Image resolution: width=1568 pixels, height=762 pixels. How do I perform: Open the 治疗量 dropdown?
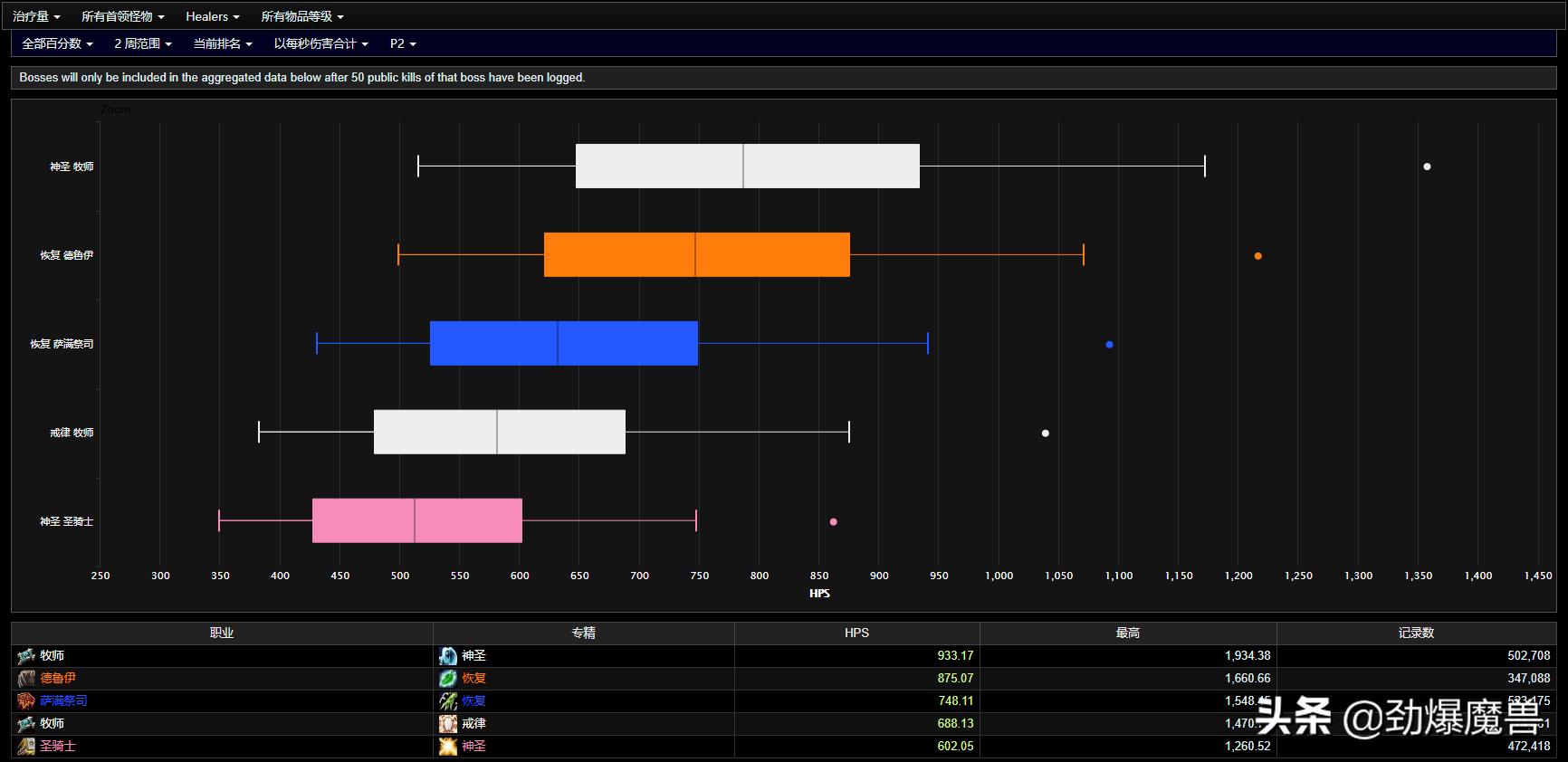36,16
